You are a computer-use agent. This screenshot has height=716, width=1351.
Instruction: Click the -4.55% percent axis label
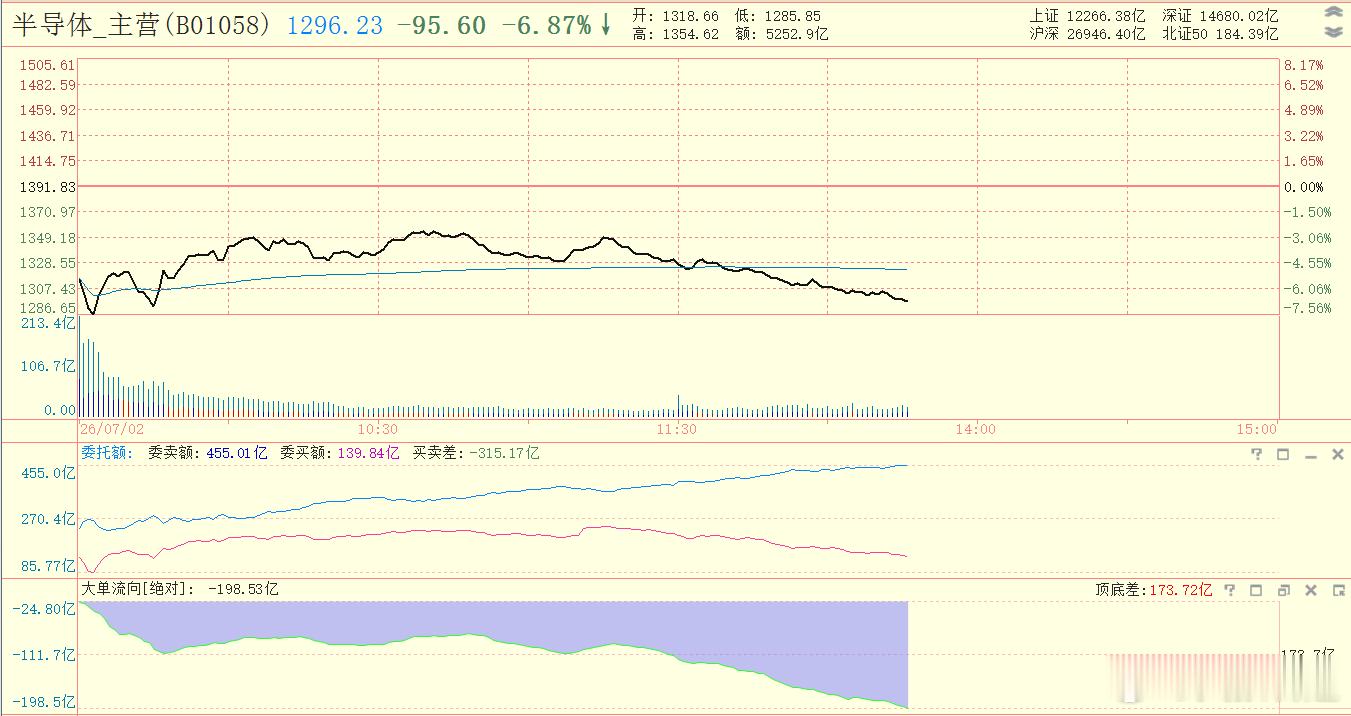1306,263
